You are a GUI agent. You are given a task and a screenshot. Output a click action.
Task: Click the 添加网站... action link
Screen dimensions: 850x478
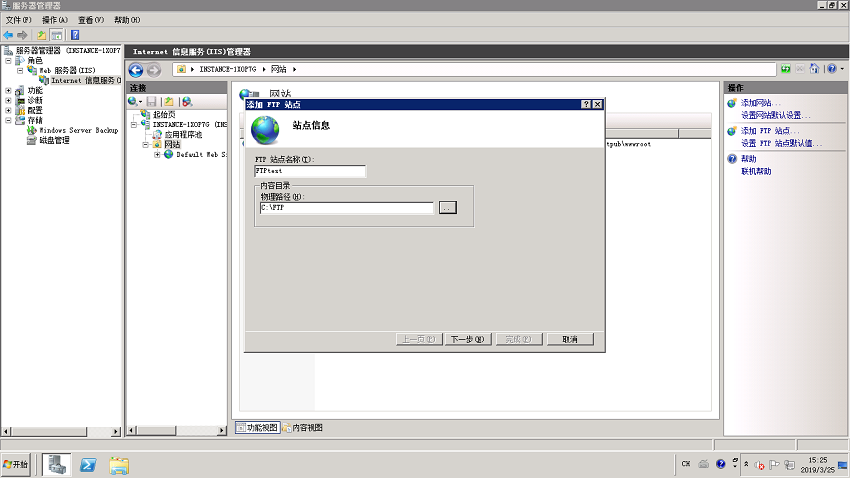[761, 102]
